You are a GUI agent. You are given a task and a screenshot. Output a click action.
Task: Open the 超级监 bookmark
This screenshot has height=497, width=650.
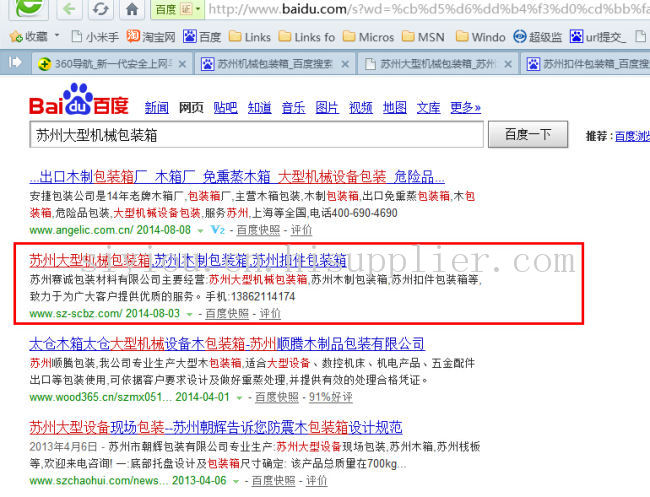(x=538, y=37)
